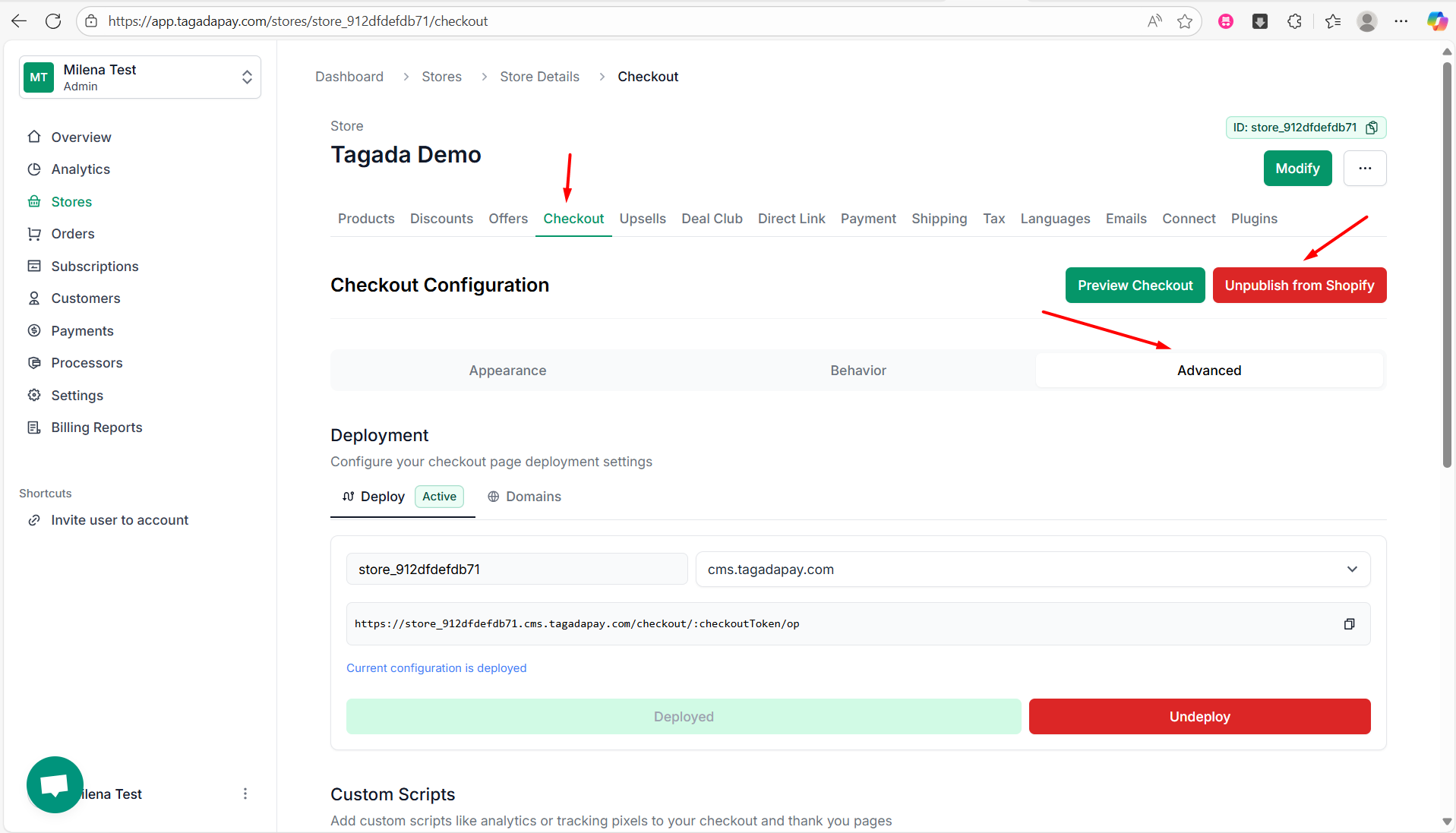
Task: Open Settings in sidebar
Action: tap(77, 396)
